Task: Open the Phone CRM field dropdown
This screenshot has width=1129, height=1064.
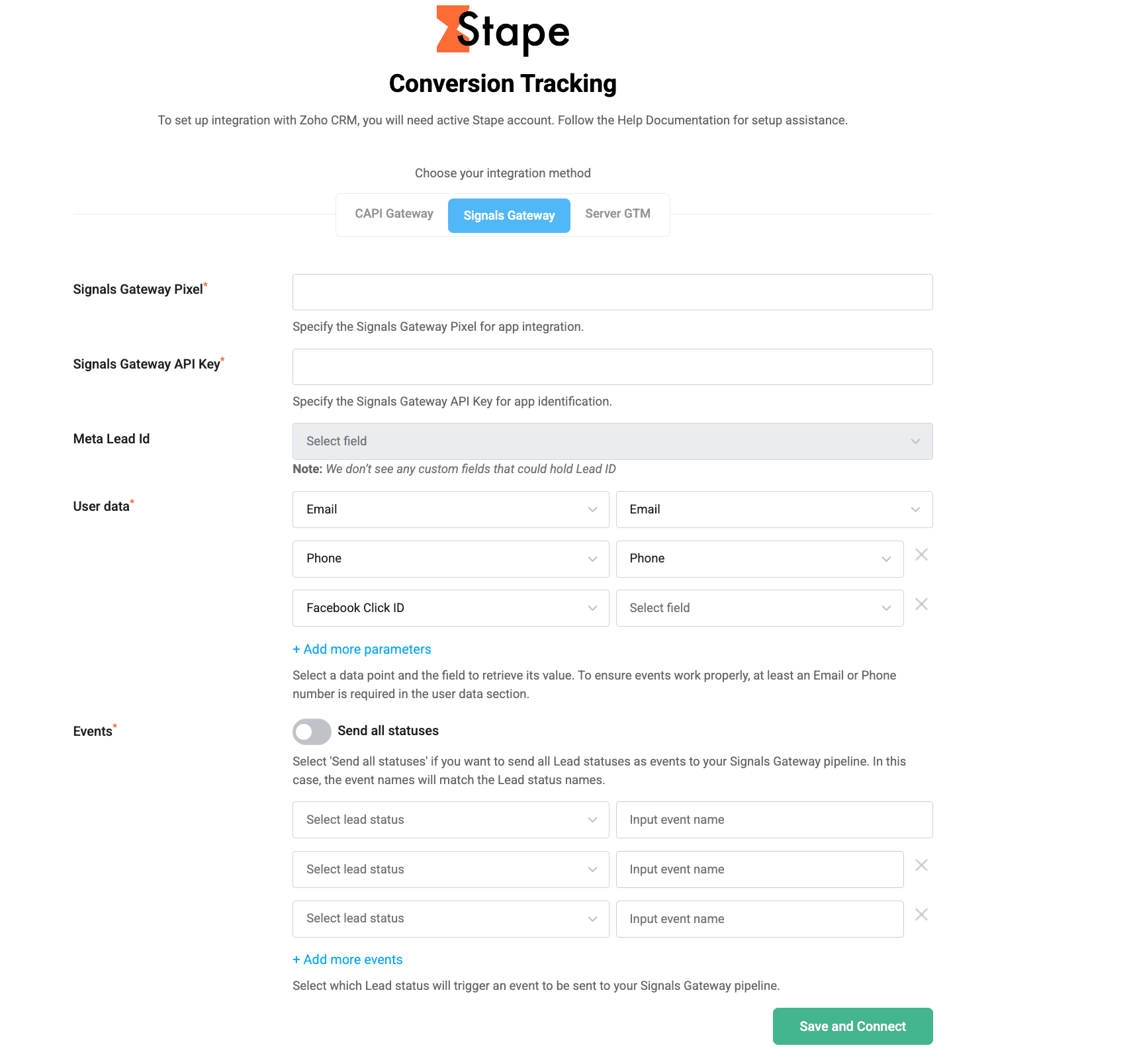Action: [x=759, y=558]
